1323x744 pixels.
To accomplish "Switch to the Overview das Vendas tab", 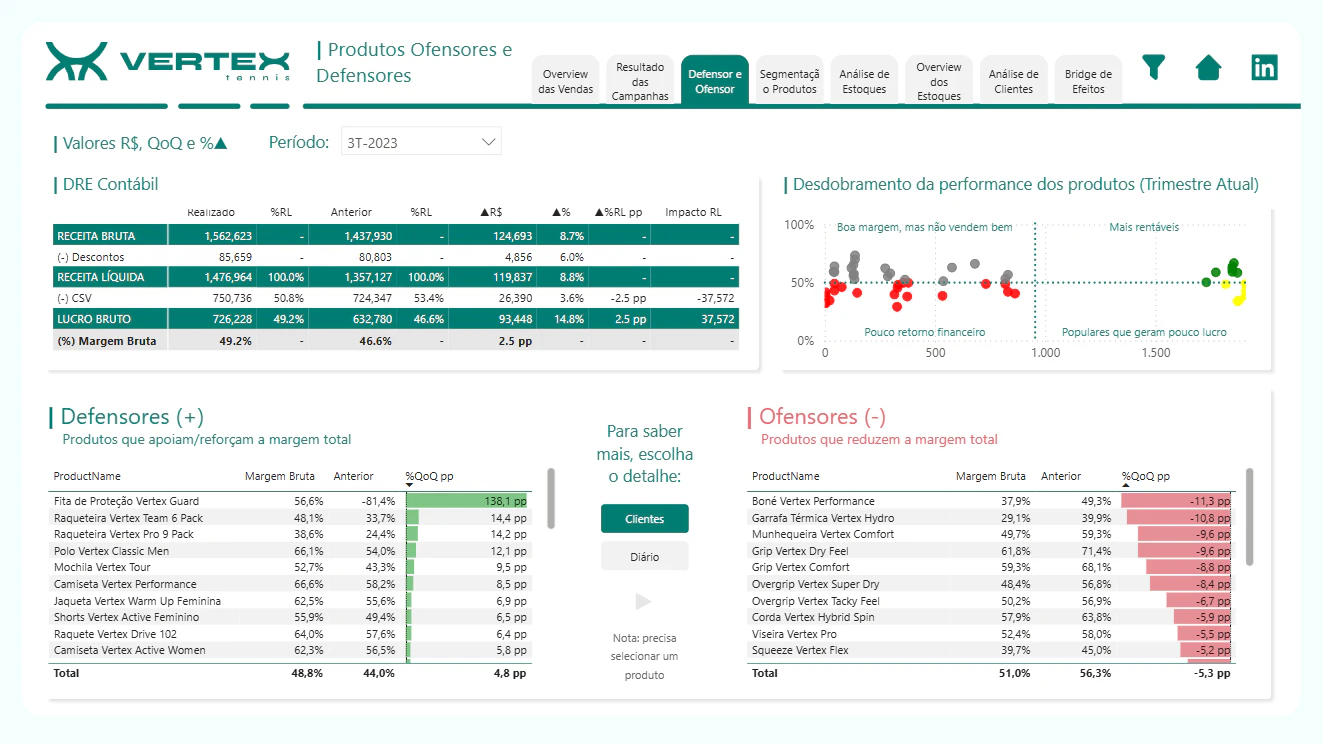I will [x=566, y=81].
